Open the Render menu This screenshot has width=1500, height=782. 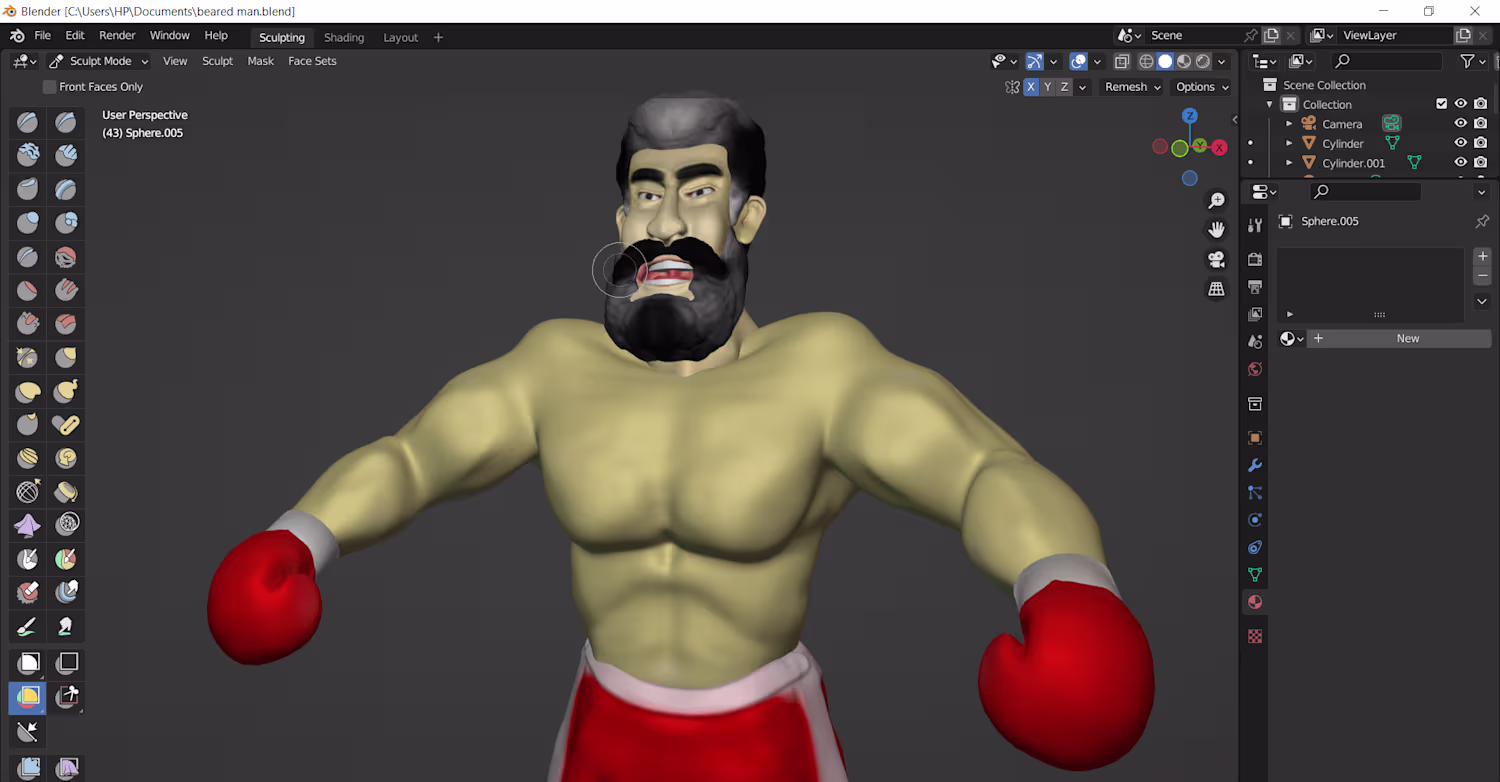pos(117,35)
